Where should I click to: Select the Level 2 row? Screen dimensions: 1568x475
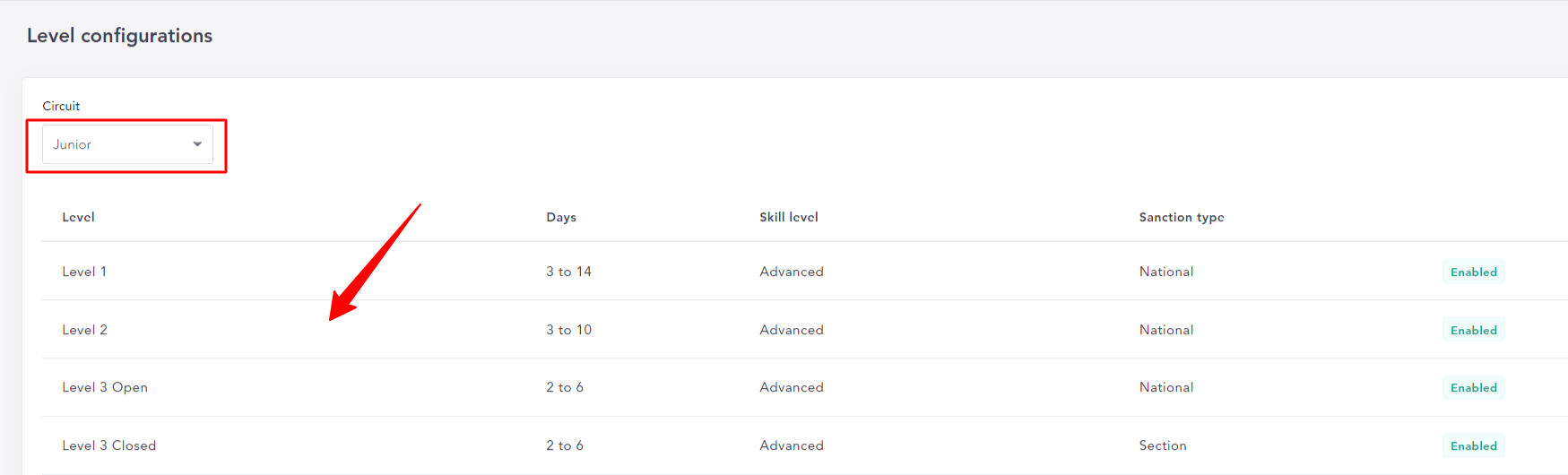(x=804, y=330)
